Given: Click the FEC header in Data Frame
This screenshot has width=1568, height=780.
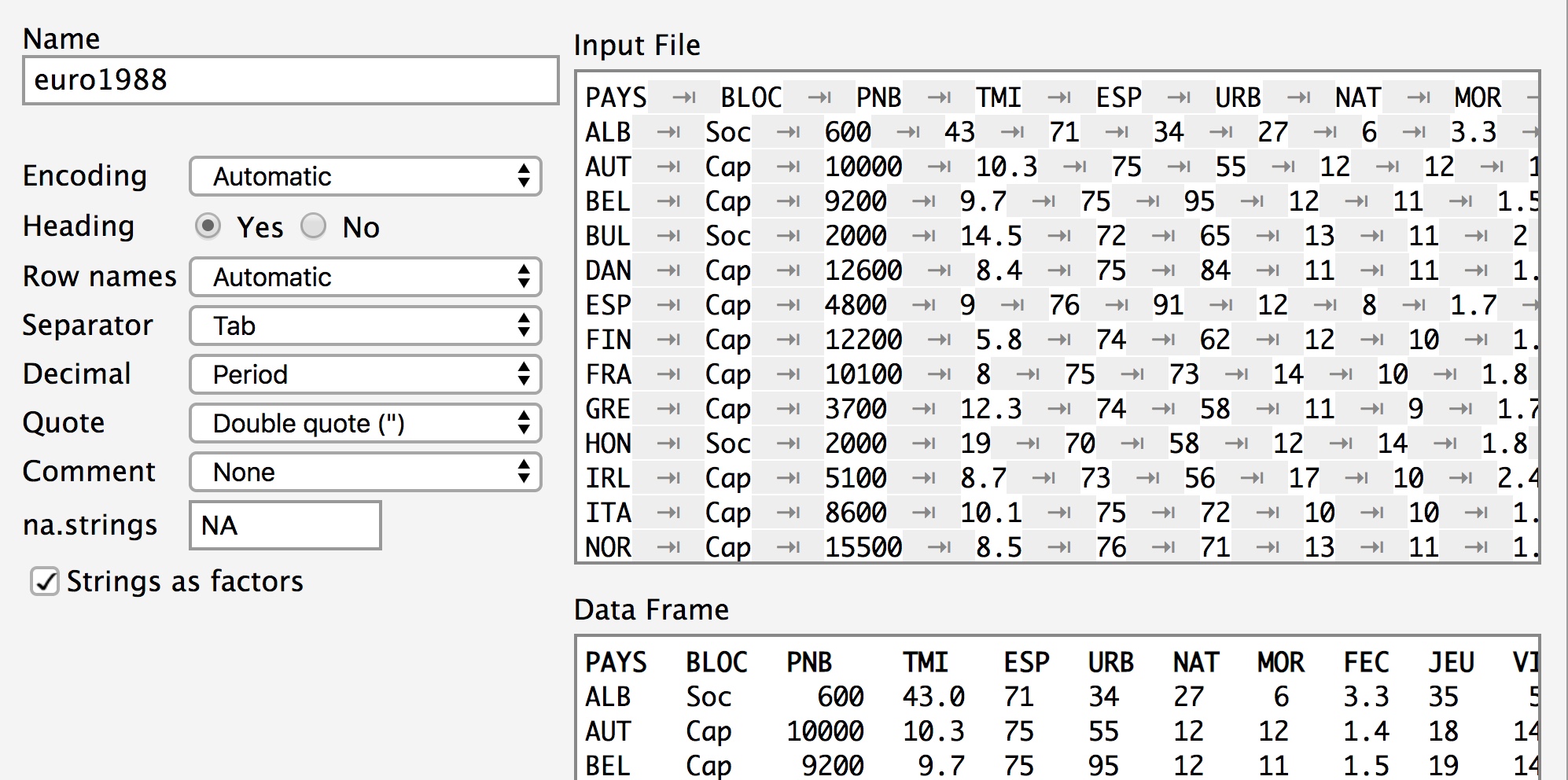Looking at the screenshot, I should coord(1366,663).
